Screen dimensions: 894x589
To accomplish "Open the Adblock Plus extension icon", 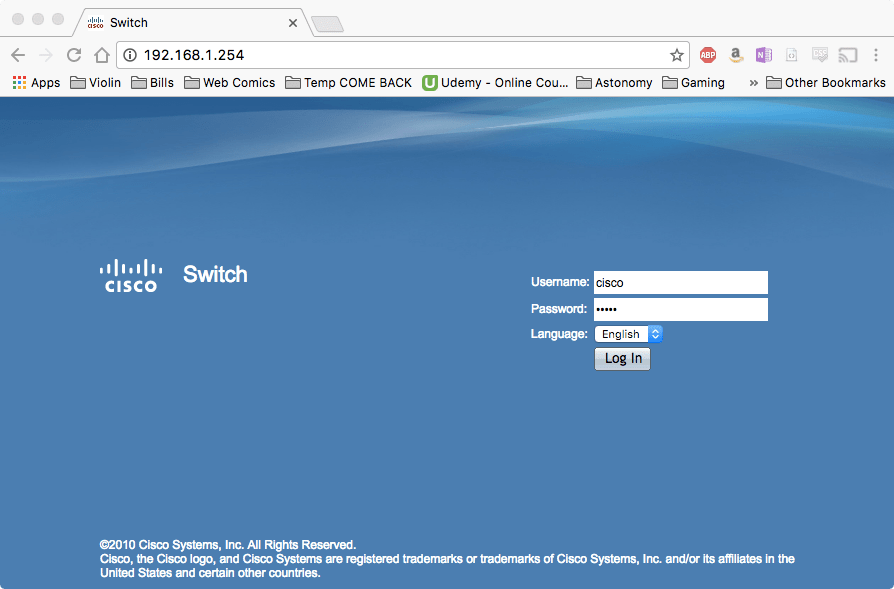I will coord(708,55).
